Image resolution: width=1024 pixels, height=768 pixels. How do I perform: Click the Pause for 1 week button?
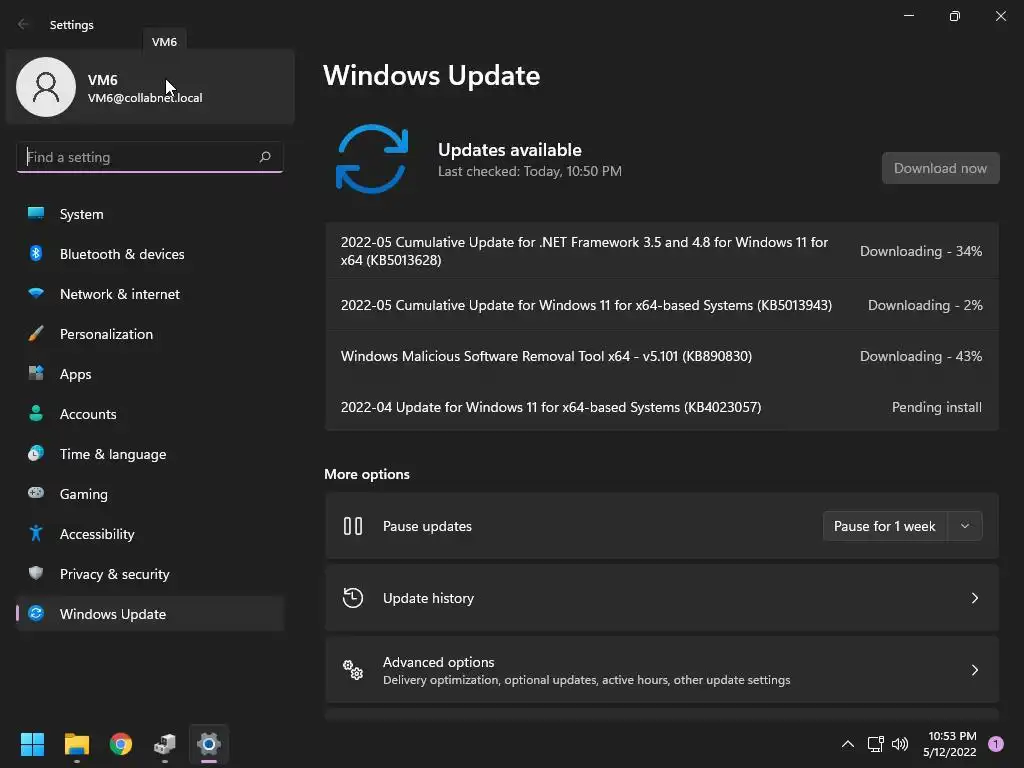pyautogui.click(x=885, y=526)
